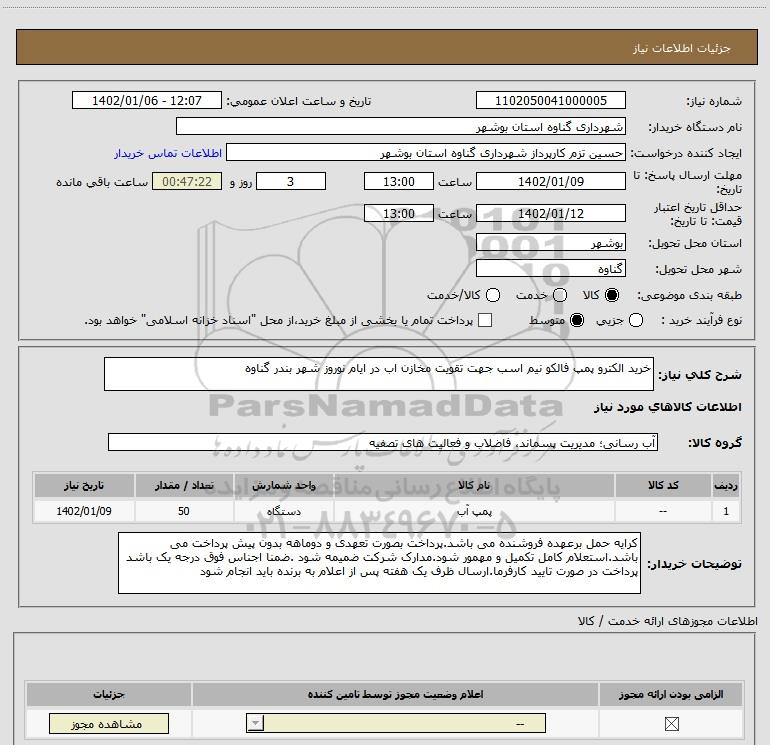Click the goods group field آب رسانی
This screenshot has width=770, height=745.
pos(383,442)
